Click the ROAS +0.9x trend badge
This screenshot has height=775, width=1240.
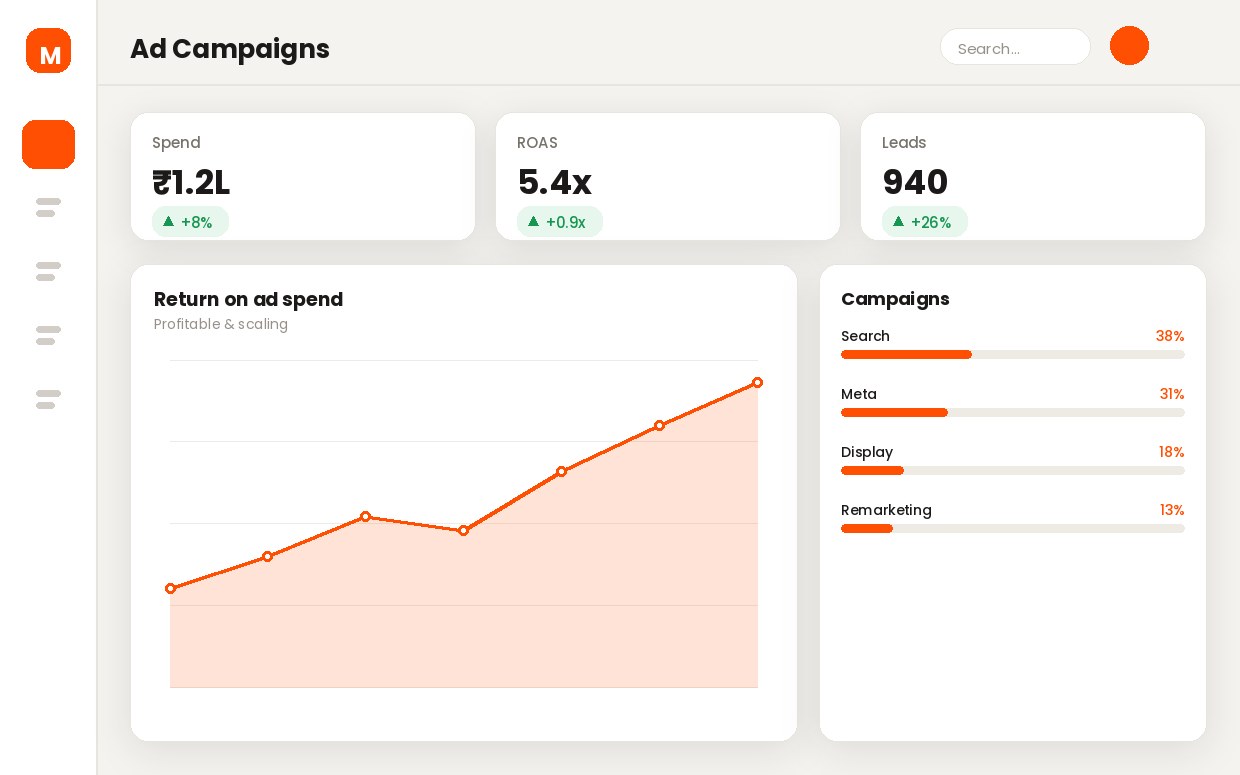pyautogui.click(x=559, y=222)
